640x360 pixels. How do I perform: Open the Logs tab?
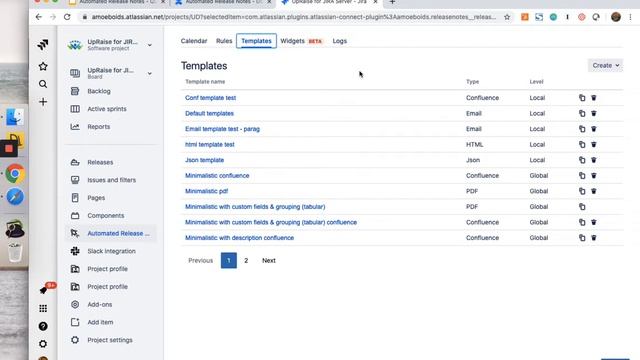340,41
